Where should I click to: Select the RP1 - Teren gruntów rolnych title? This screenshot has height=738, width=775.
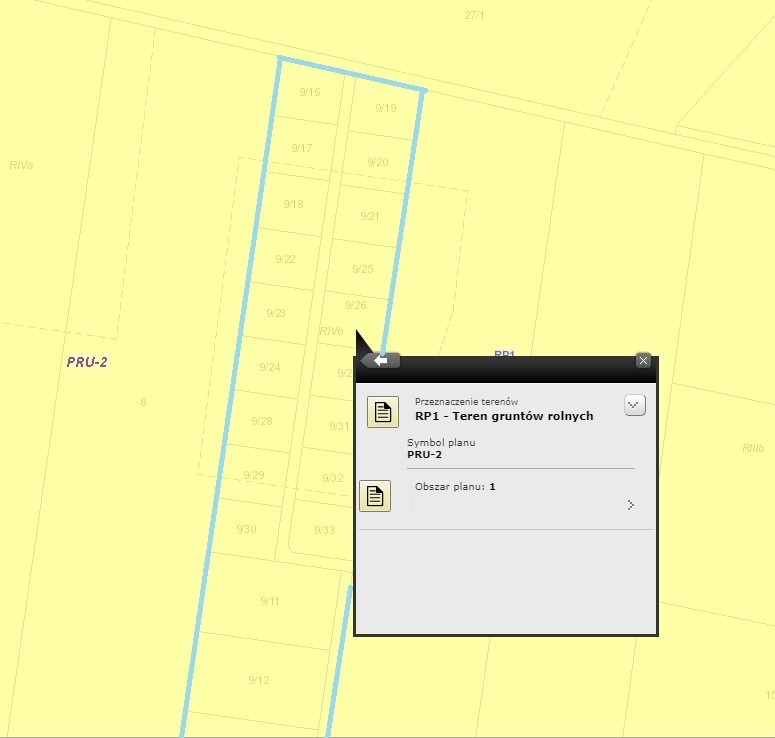504,416
